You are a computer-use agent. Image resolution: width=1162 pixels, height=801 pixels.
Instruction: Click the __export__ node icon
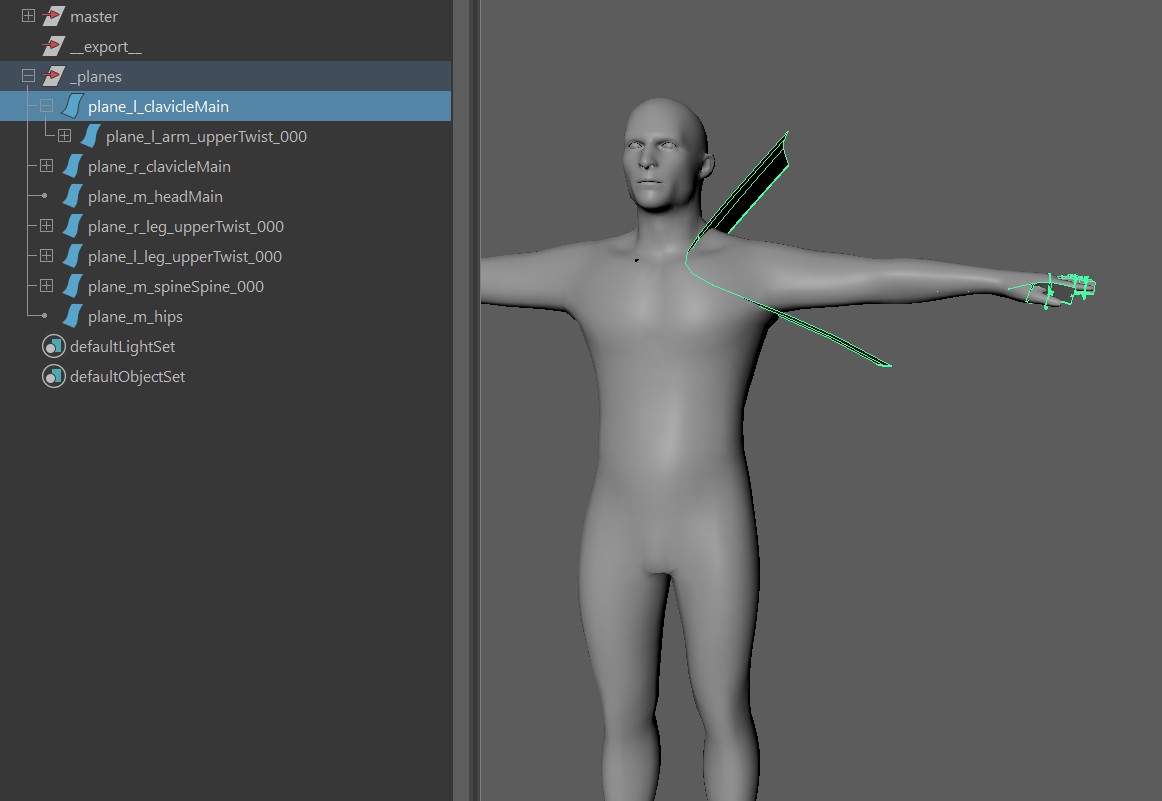(x=53, y=47)
